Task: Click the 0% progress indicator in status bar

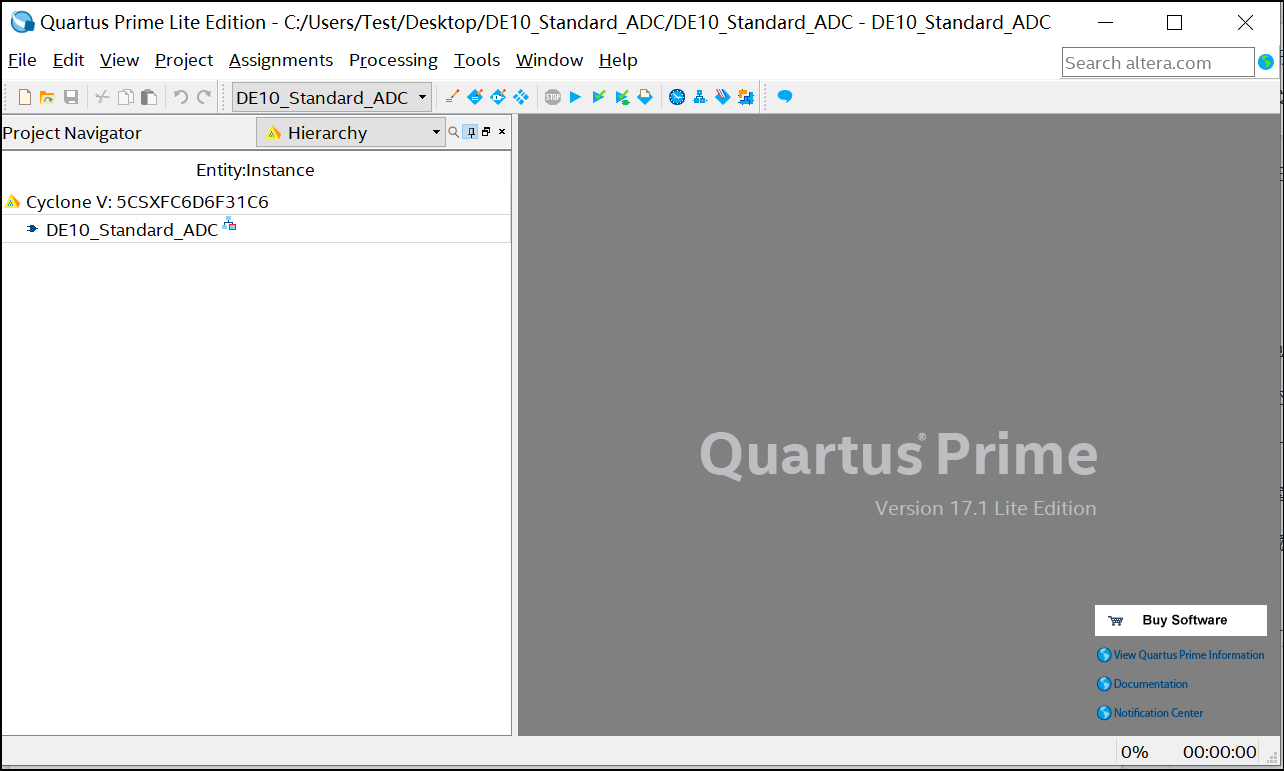Action: coord(1134,752)
